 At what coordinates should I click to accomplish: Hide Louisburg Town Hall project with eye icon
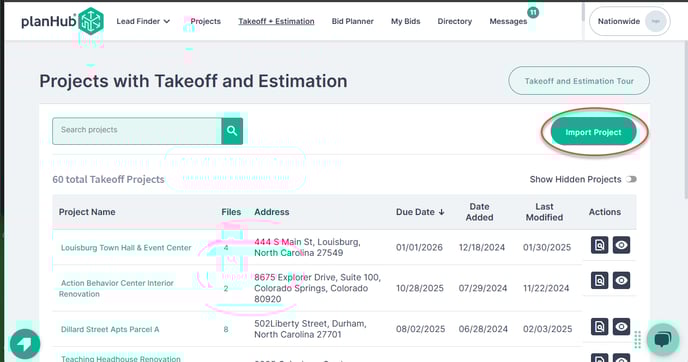(621, 245)
